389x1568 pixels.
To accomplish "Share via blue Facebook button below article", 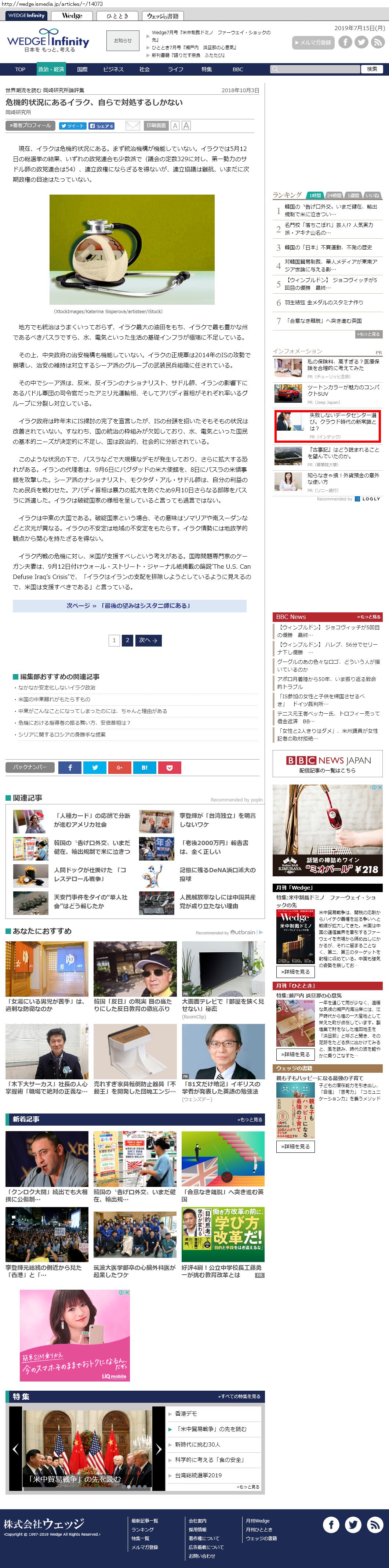I will [69, 768].
